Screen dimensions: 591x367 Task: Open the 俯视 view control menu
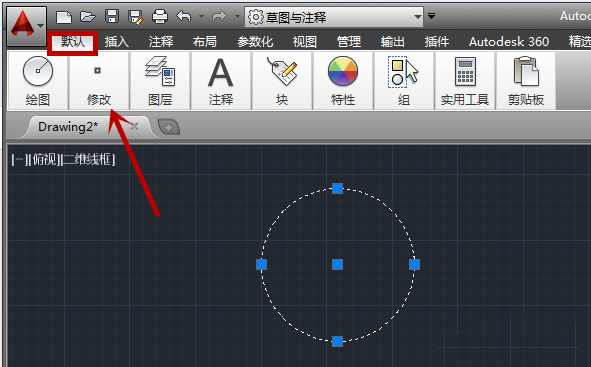click(43, 159)
